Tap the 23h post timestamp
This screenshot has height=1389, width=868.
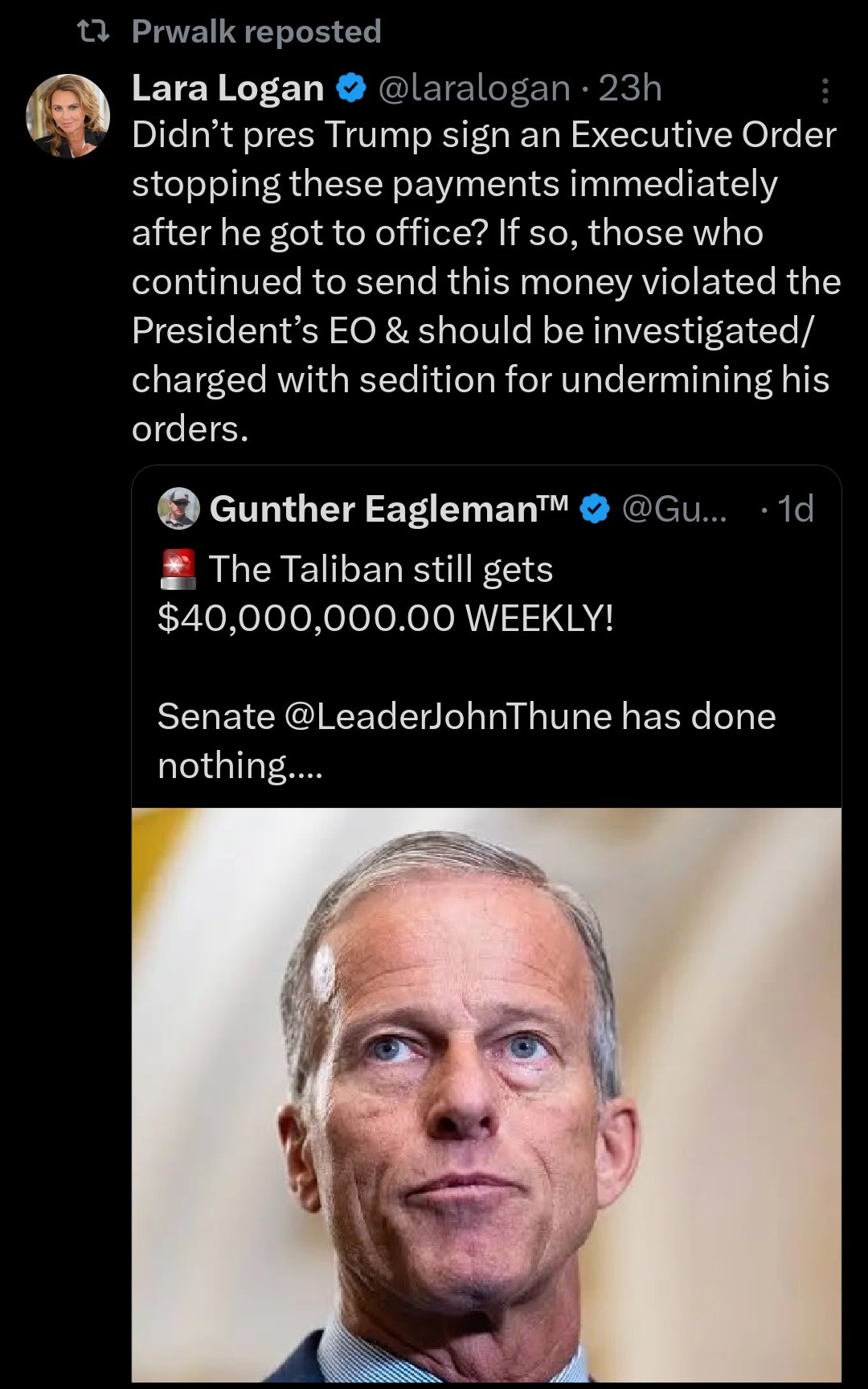click(x=630, y=88)
